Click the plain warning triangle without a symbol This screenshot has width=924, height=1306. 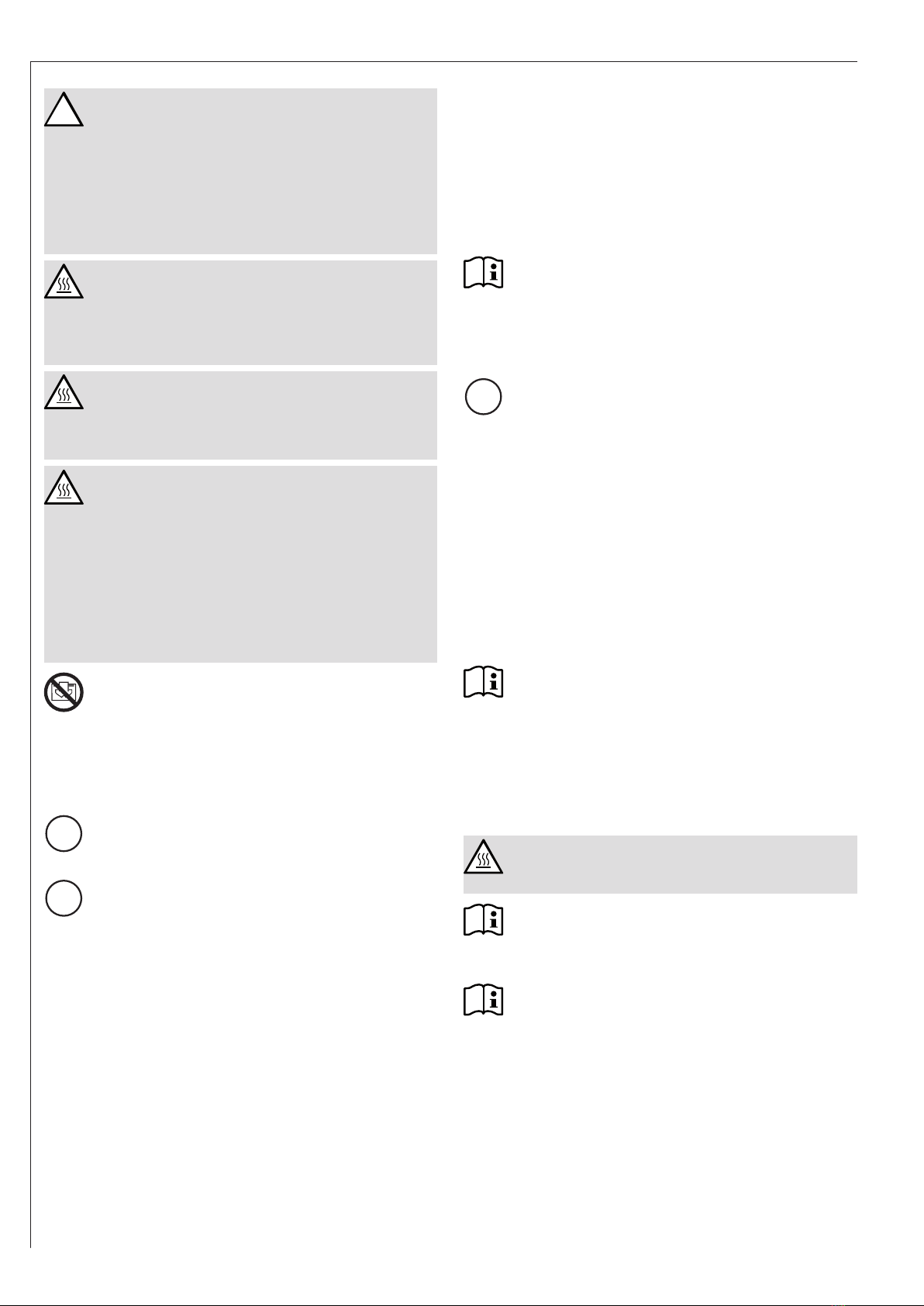pyautogui.click(x=64, y=109)
